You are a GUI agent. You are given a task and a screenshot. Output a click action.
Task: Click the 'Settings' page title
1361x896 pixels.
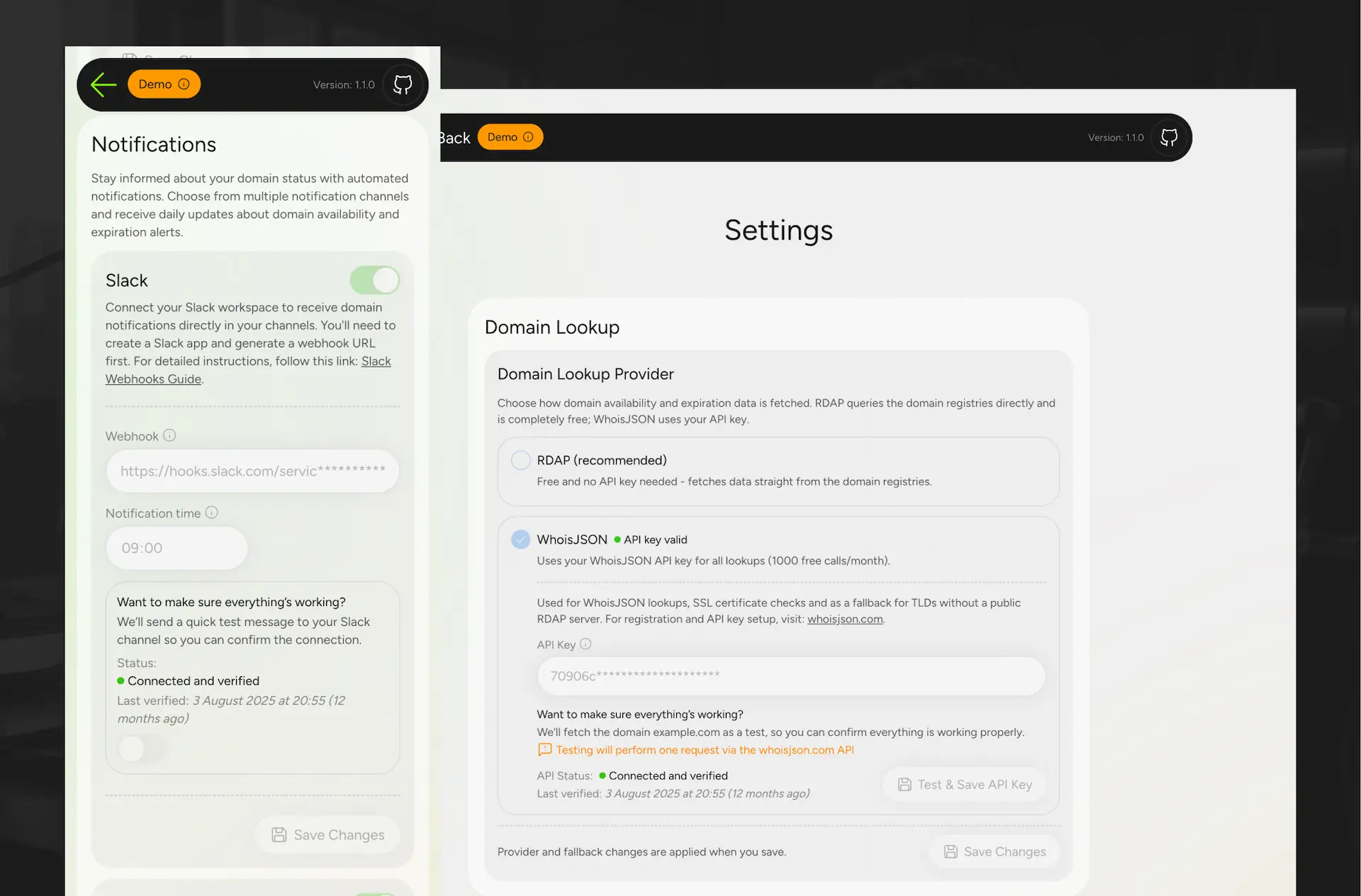(x=778, y=230)
